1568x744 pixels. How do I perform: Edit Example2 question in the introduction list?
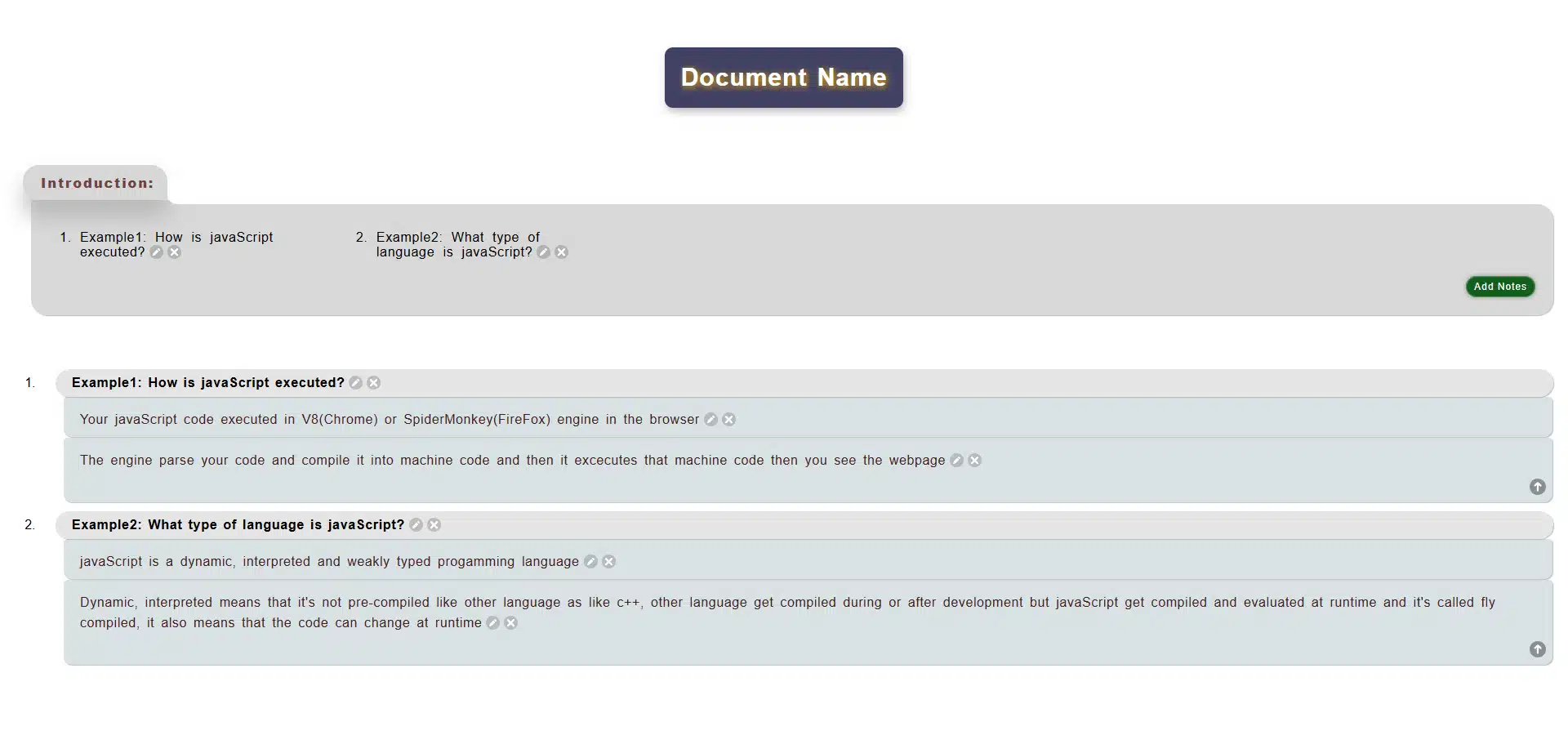coord(543,252)
